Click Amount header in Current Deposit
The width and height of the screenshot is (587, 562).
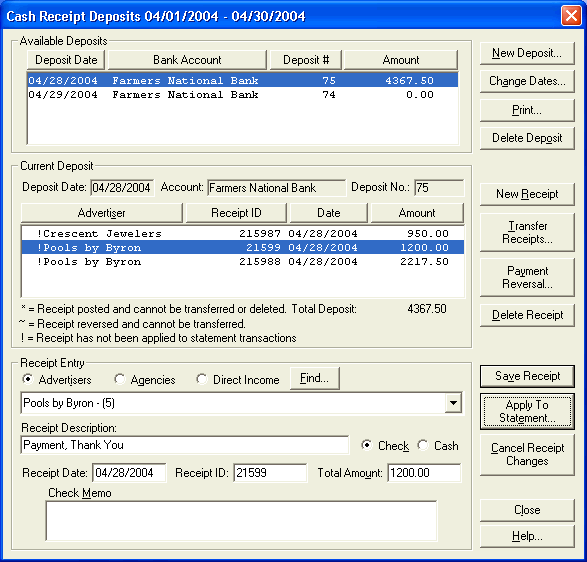[x=417, y=213]
